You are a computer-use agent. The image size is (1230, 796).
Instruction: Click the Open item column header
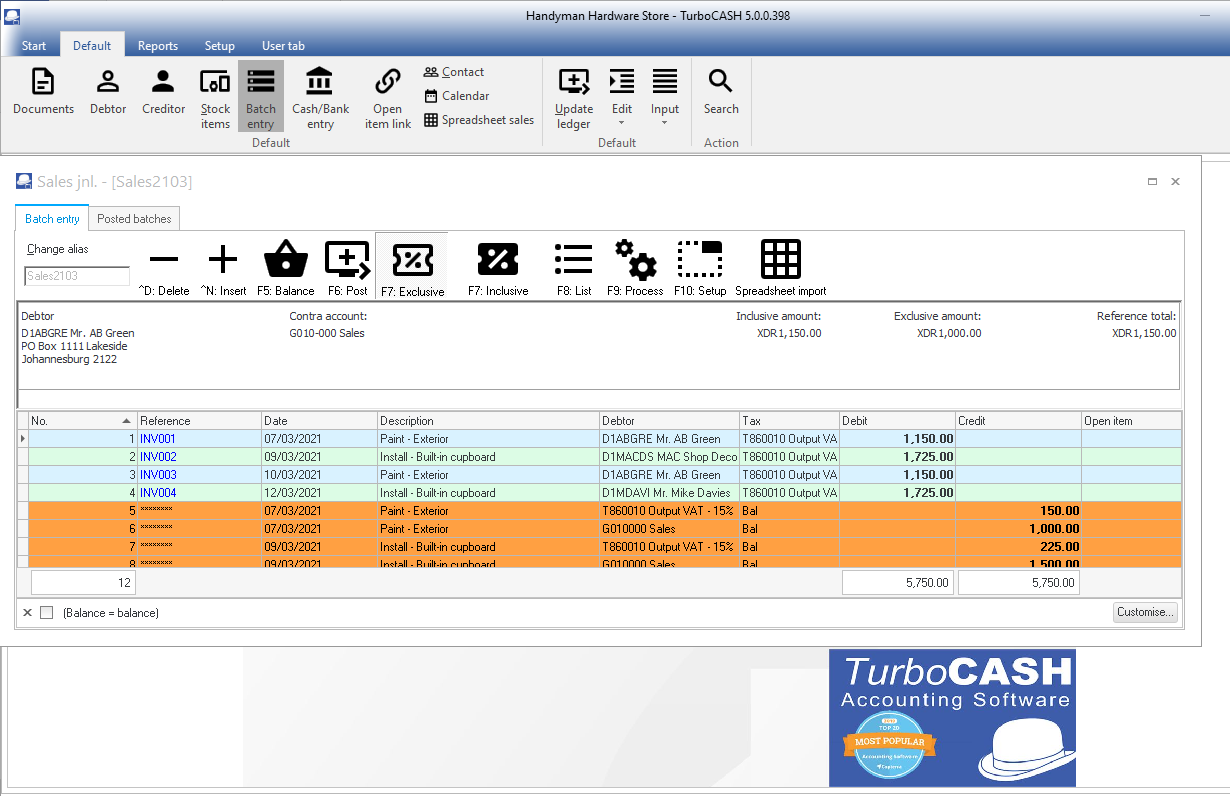pyautogui.click(x=1131, y=421)
